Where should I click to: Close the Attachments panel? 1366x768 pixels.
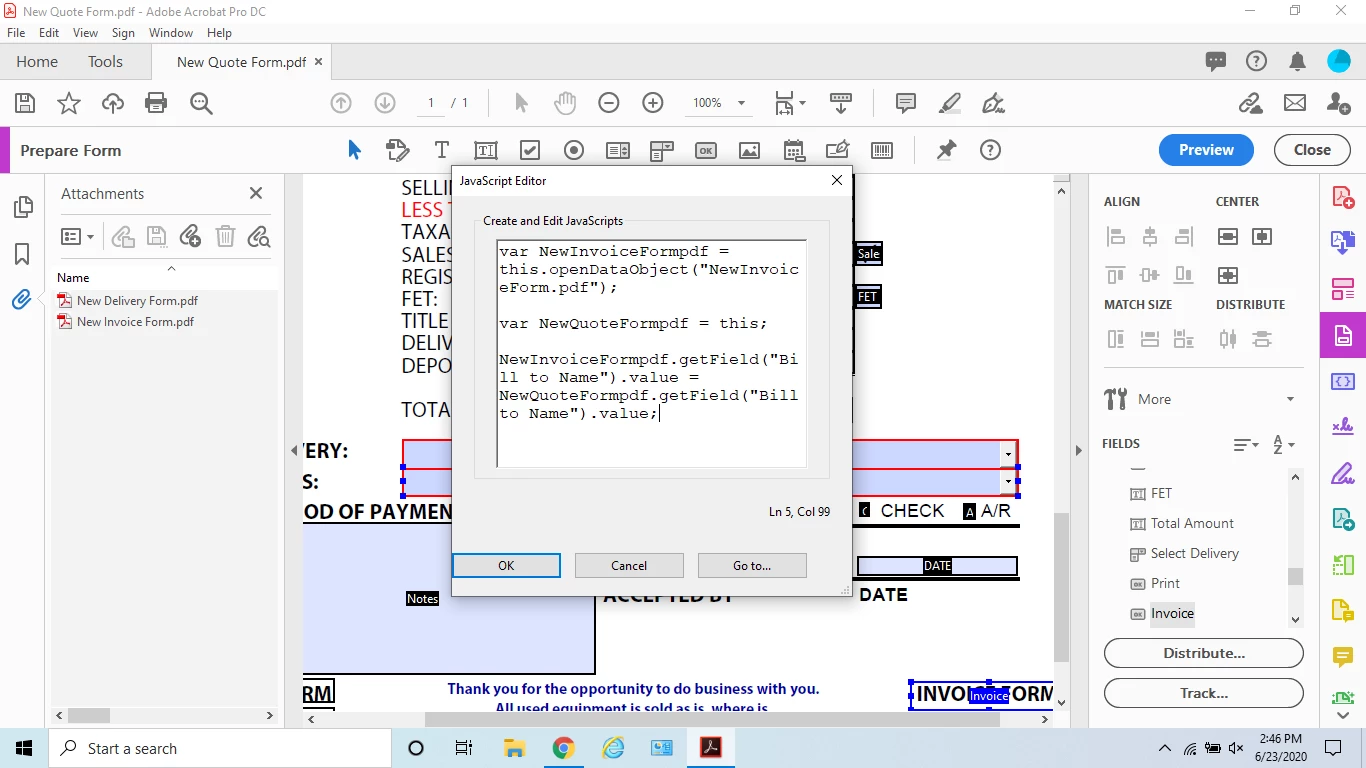click(256, 193)
